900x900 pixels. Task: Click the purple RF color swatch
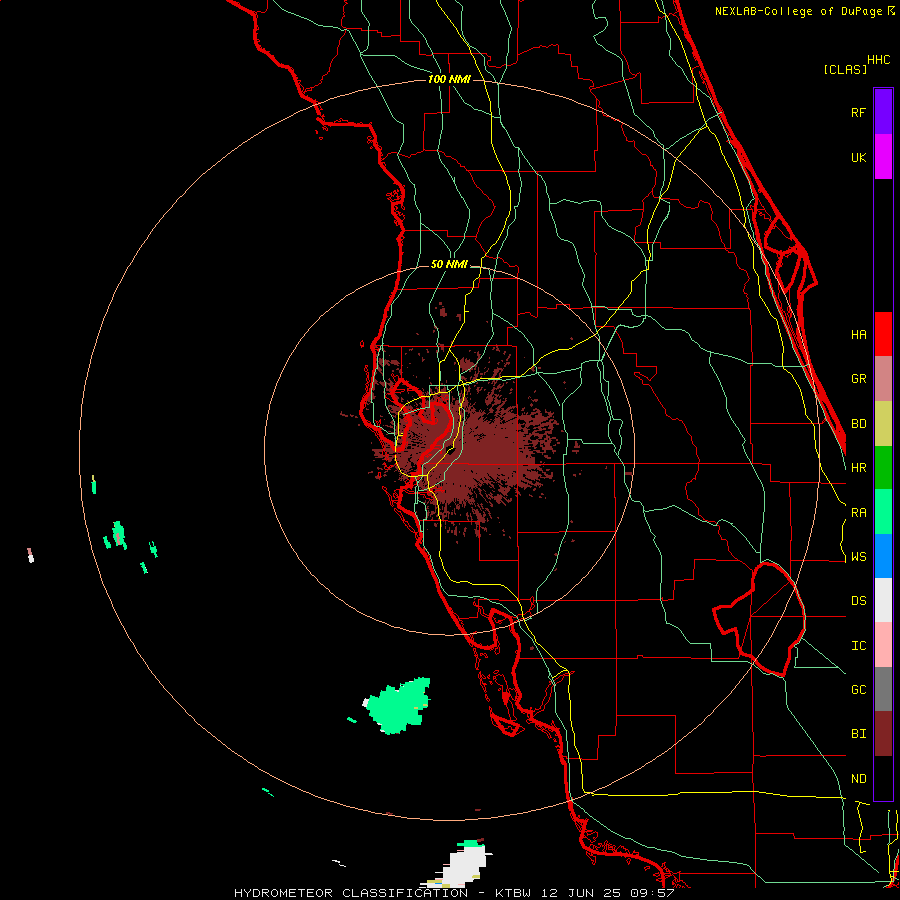pyautogui.click(x=883, y=112)
